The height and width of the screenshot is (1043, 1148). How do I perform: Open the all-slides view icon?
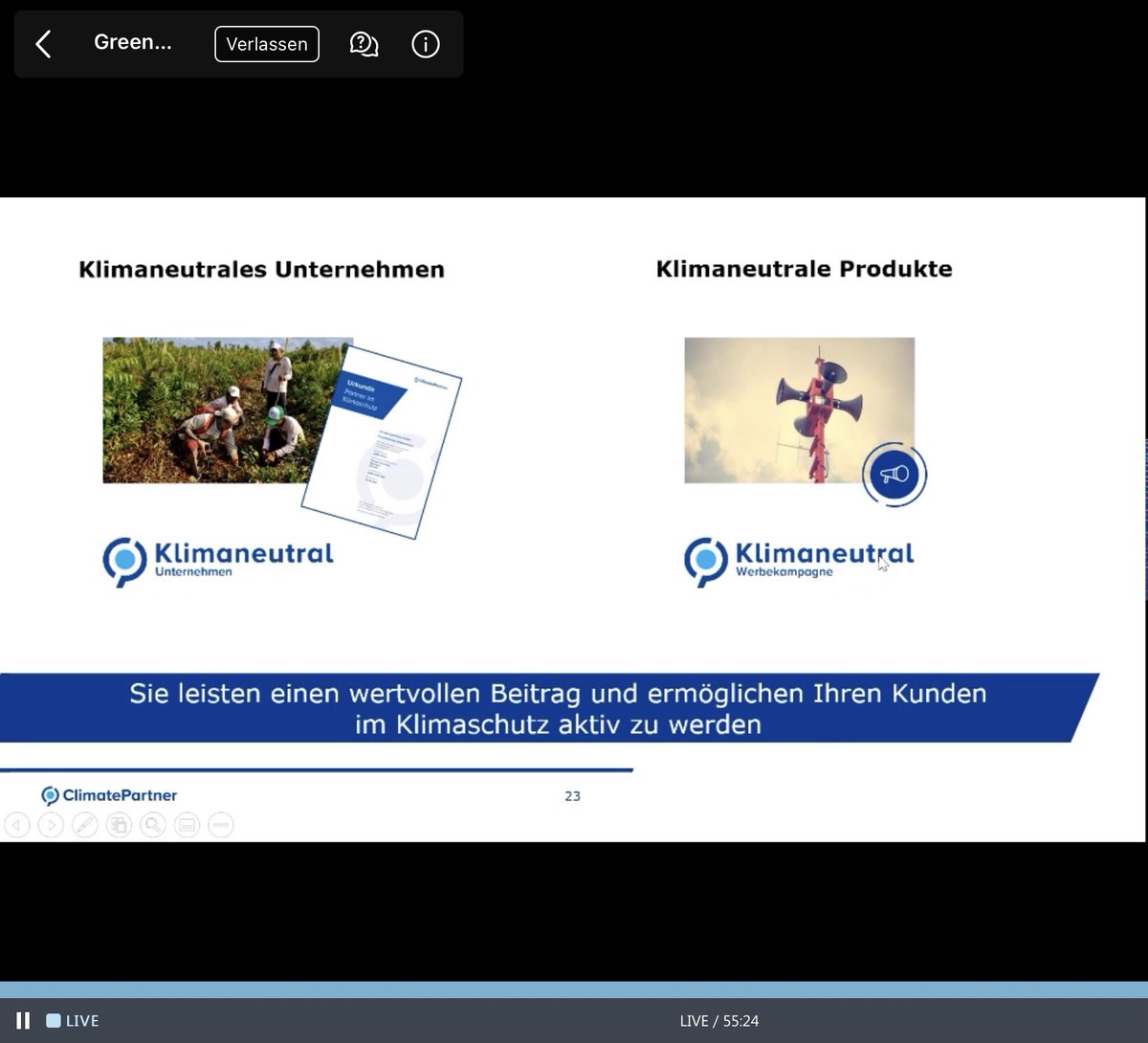(x=119, y=825)
